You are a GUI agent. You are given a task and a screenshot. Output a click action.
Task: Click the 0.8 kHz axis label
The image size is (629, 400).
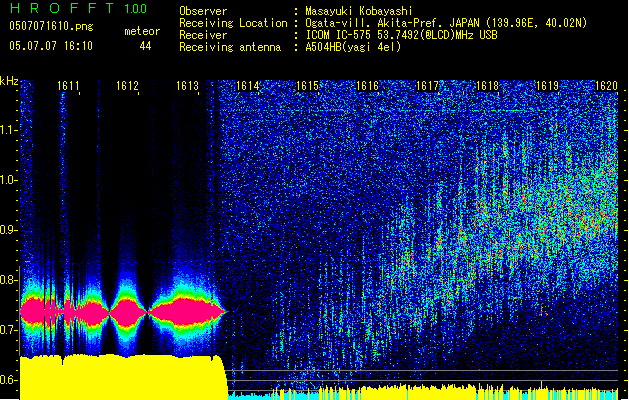(x=8, y=280)
